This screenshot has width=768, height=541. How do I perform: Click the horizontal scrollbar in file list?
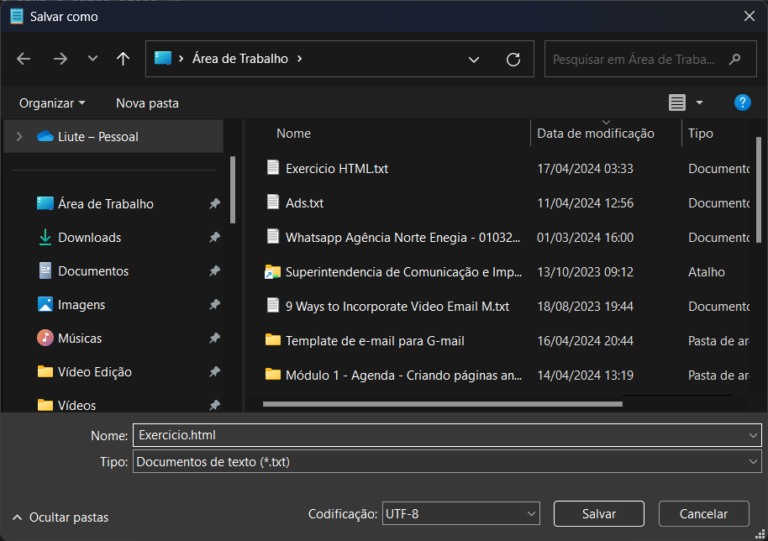[x=442, y=404]
